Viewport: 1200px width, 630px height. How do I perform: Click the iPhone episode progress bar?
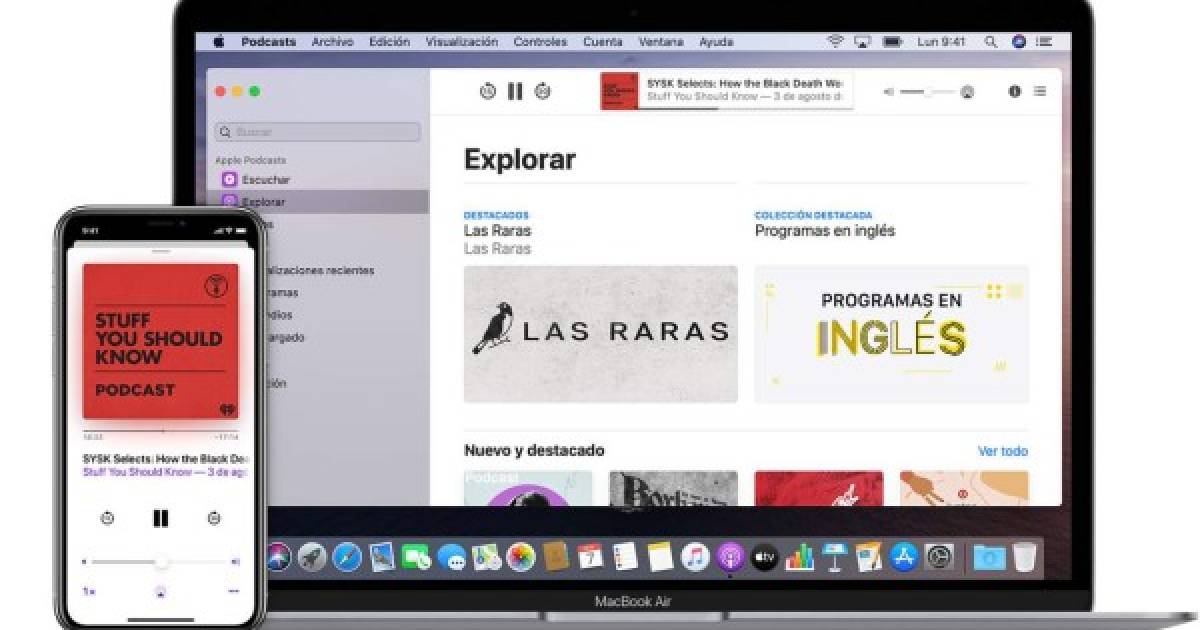pos(160,432)
